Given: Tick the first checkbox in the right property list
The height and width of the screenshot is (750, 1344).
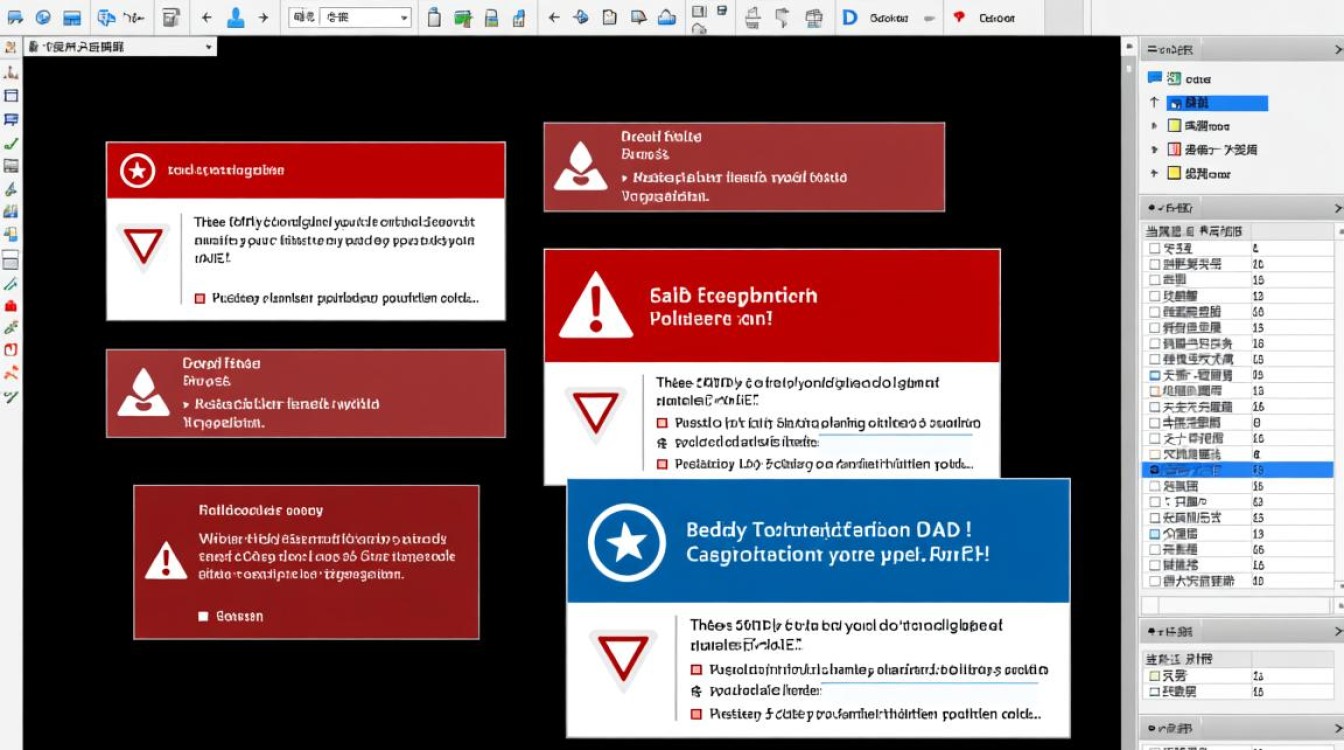Looking at the screenshot, I should [x=1155, y=248].
